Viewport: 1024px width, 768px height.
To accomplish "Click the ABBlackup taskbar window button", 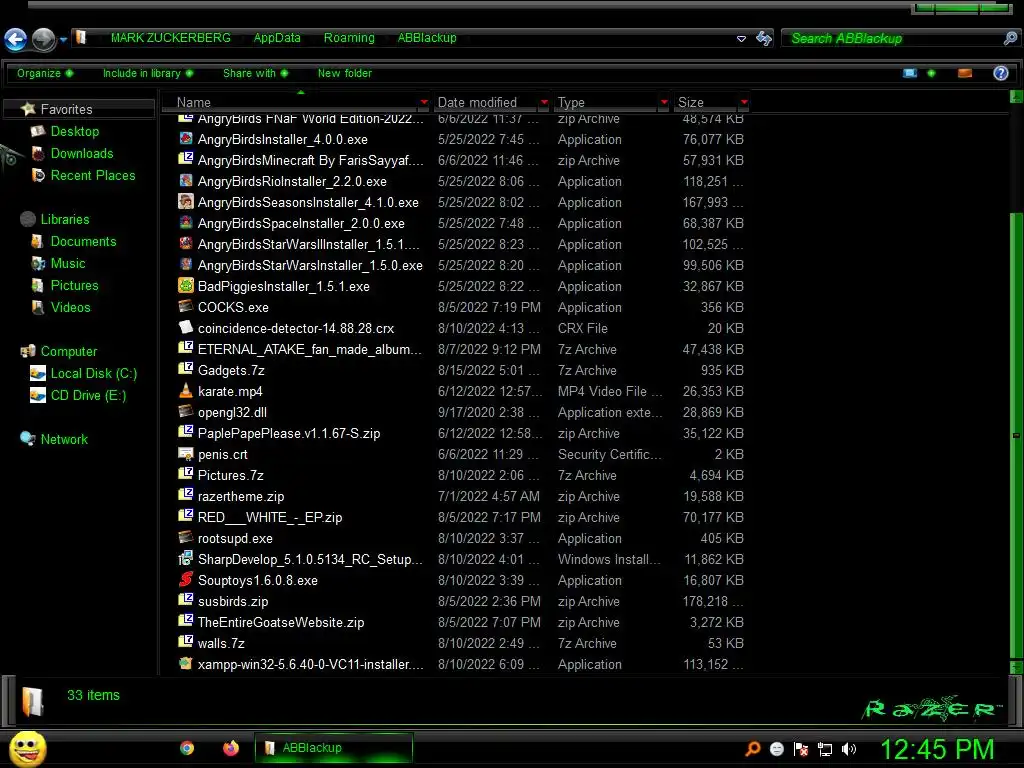I will 334,748.
